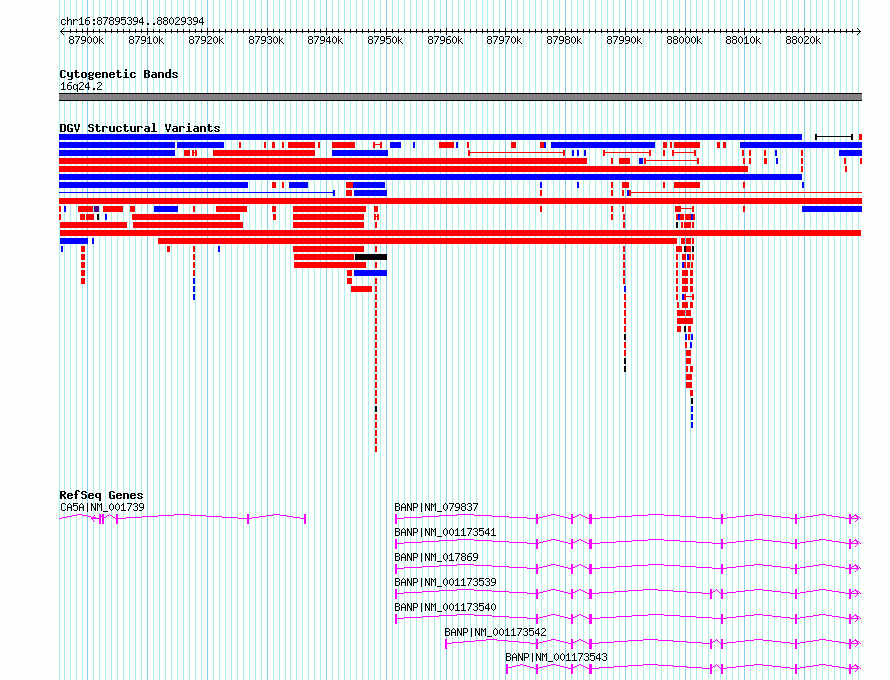Click the 87960k ruler tick label
Image resolution: width=890 pixels, height=680 pixels.
(x=445, y=40)
